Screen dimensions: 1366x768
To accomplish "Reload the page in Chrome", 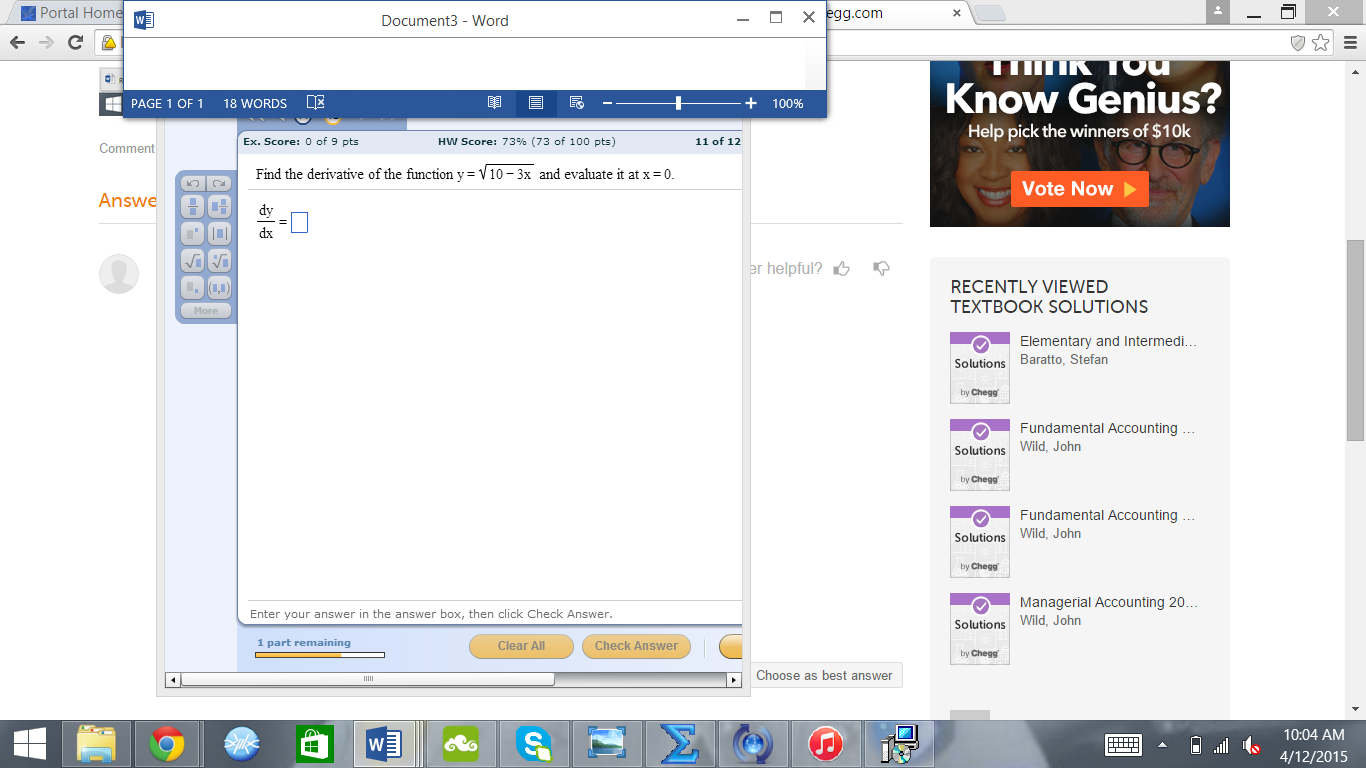I will [75, 42].
